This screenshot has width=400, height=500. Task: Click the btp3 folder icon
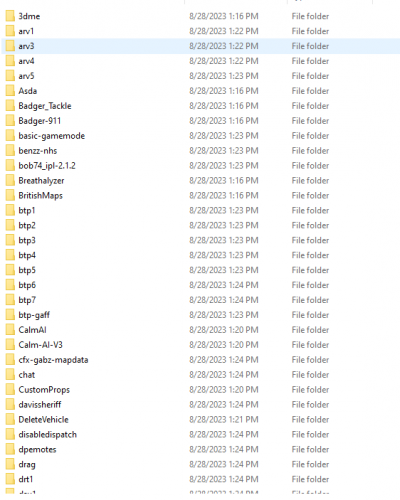[10, 240]
